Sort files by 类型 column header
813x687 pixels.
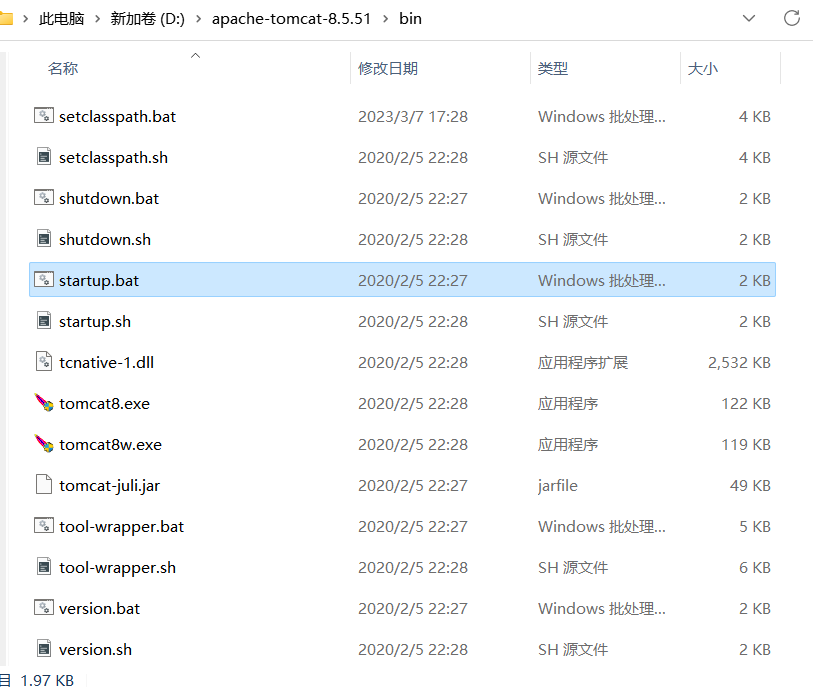coord(553,68)
